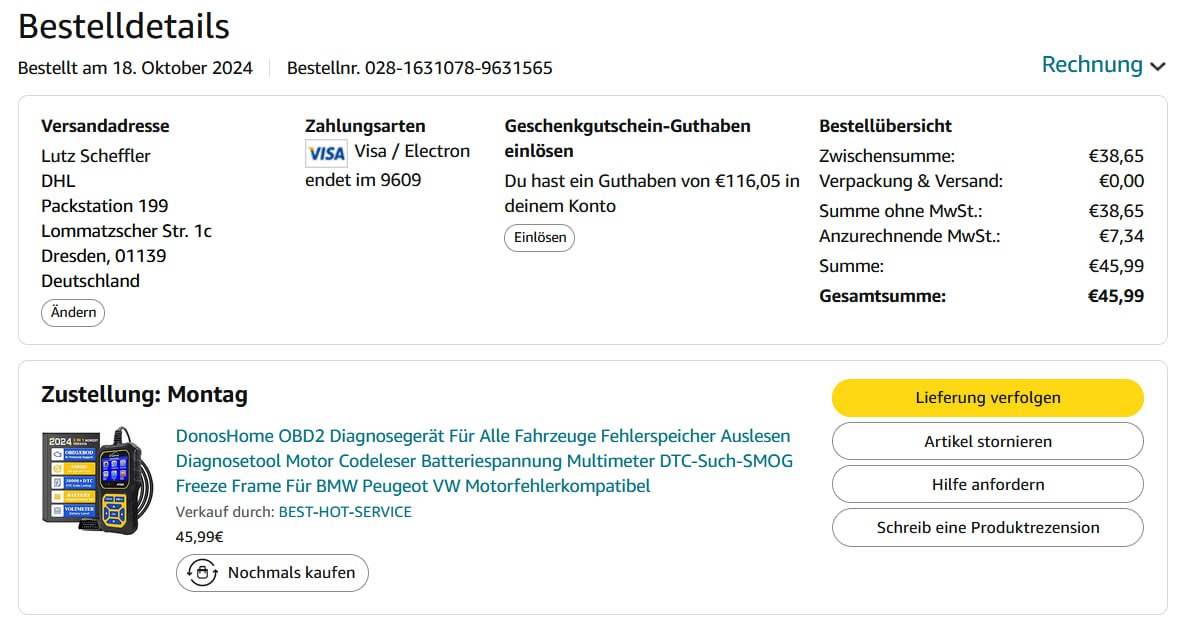Click the buy-again cart icon

pyautogui.click(x=203, y=573)
